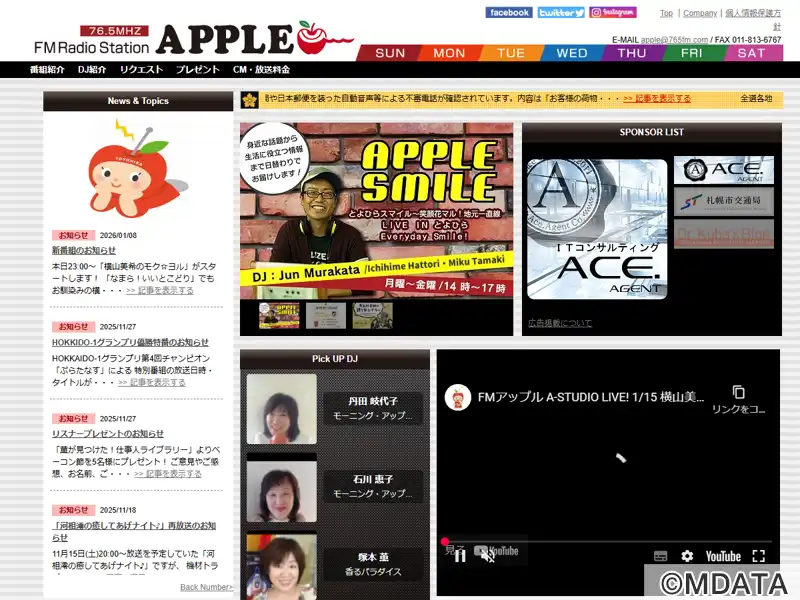800x600 pixels.
Task: Toggle subtitles in the YouTube player
Action: (660, 556)
